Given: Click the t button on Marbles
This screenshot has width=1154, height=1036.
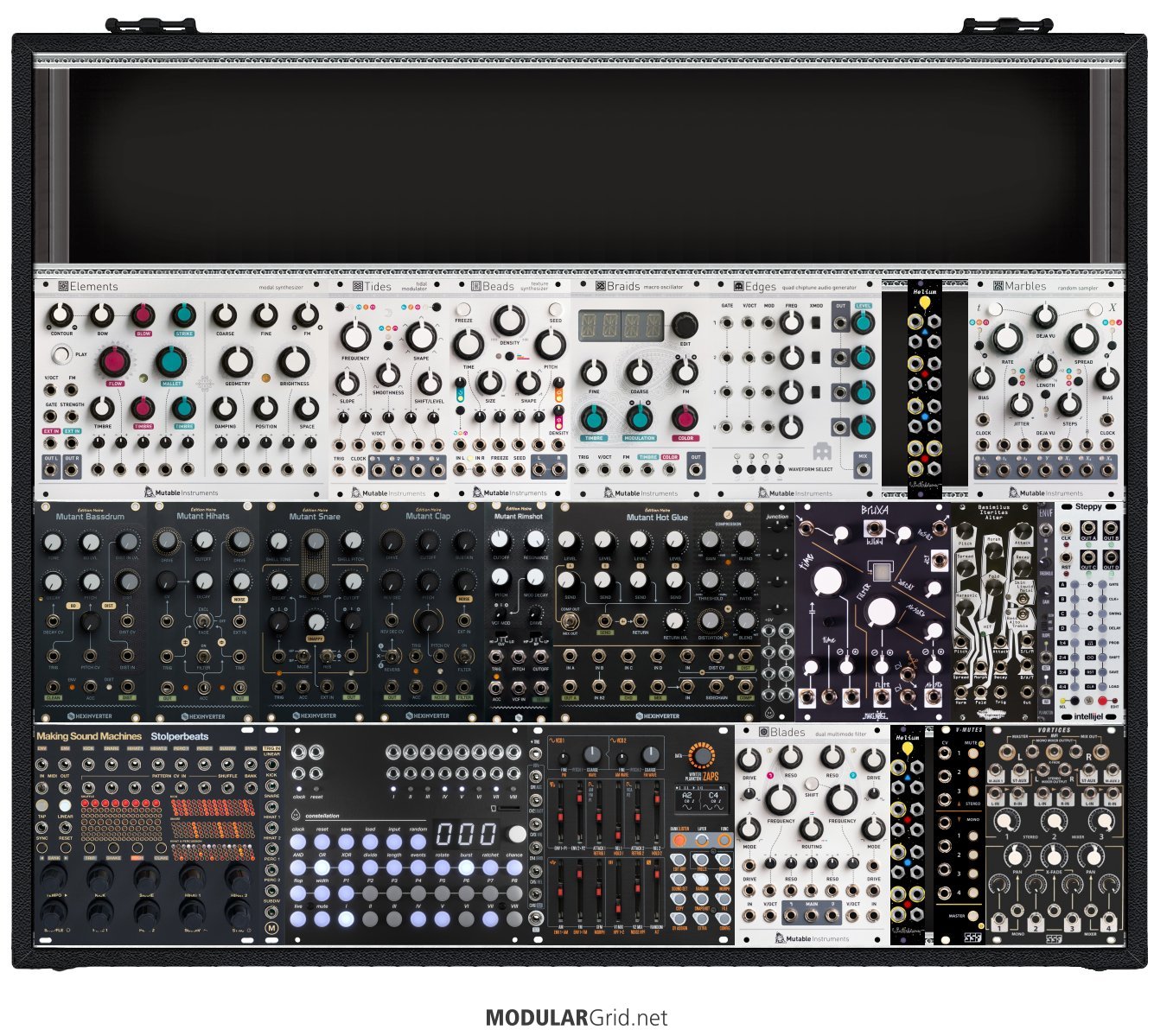Looking at the screenshot, I should [x=995, y=308].
